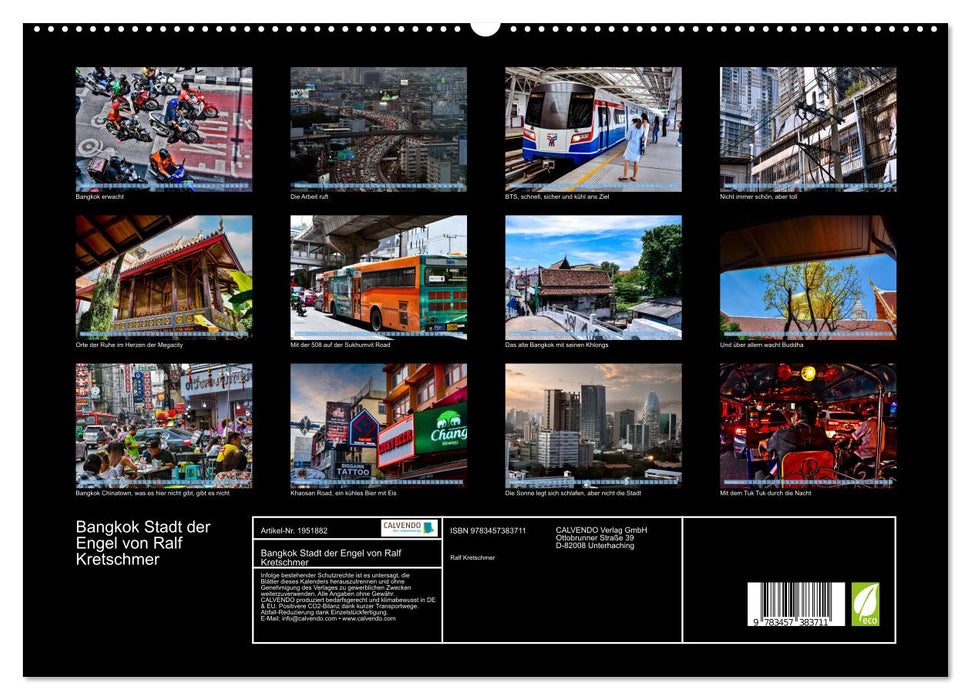
Task: Expand the 'Artikel-Nr. 1951882' field
Action: (295, 530)
